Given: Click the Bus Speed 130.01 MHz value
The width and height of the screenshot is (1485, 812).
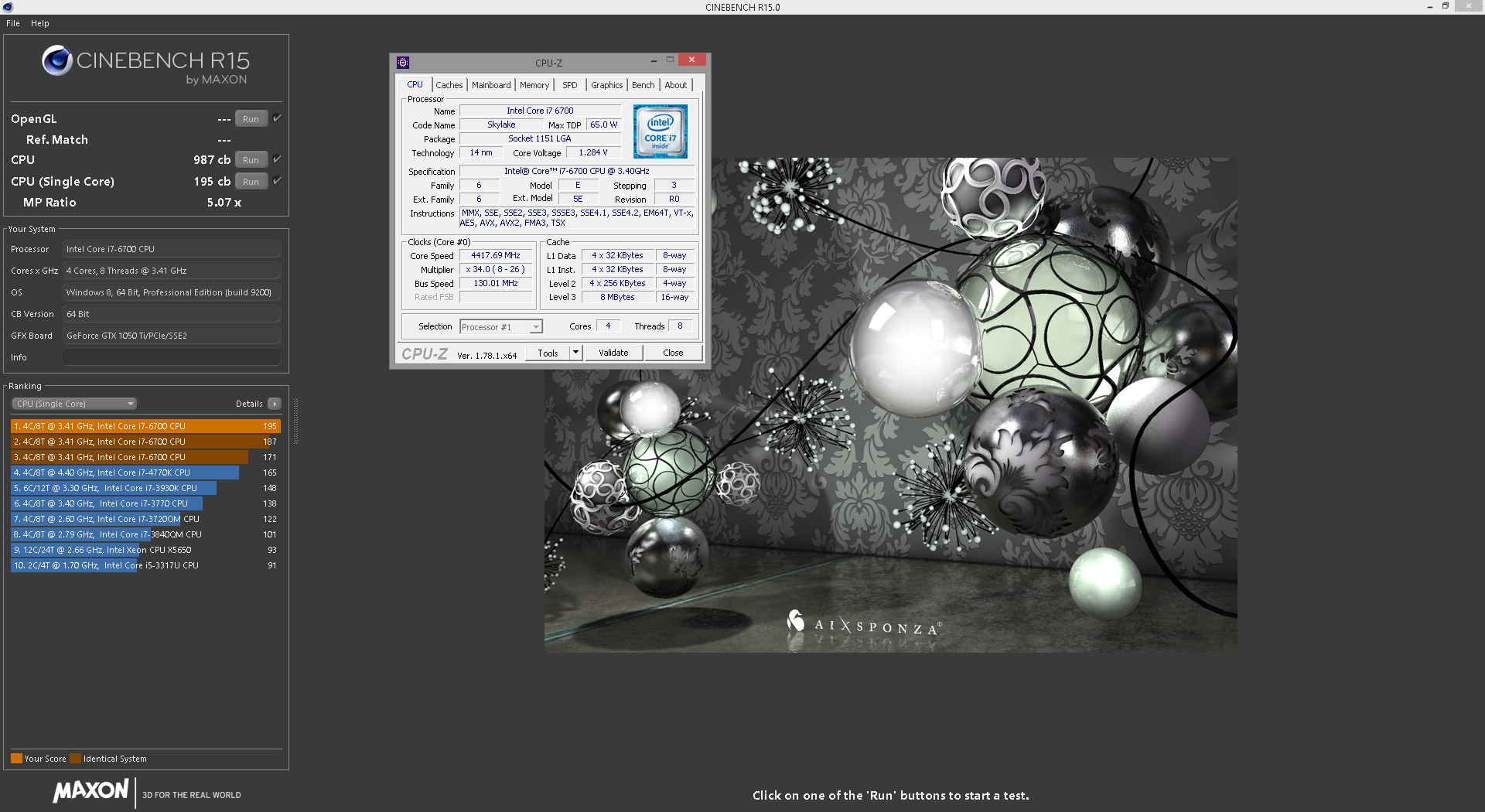Looking at the screenshot, I should [496, 283].
